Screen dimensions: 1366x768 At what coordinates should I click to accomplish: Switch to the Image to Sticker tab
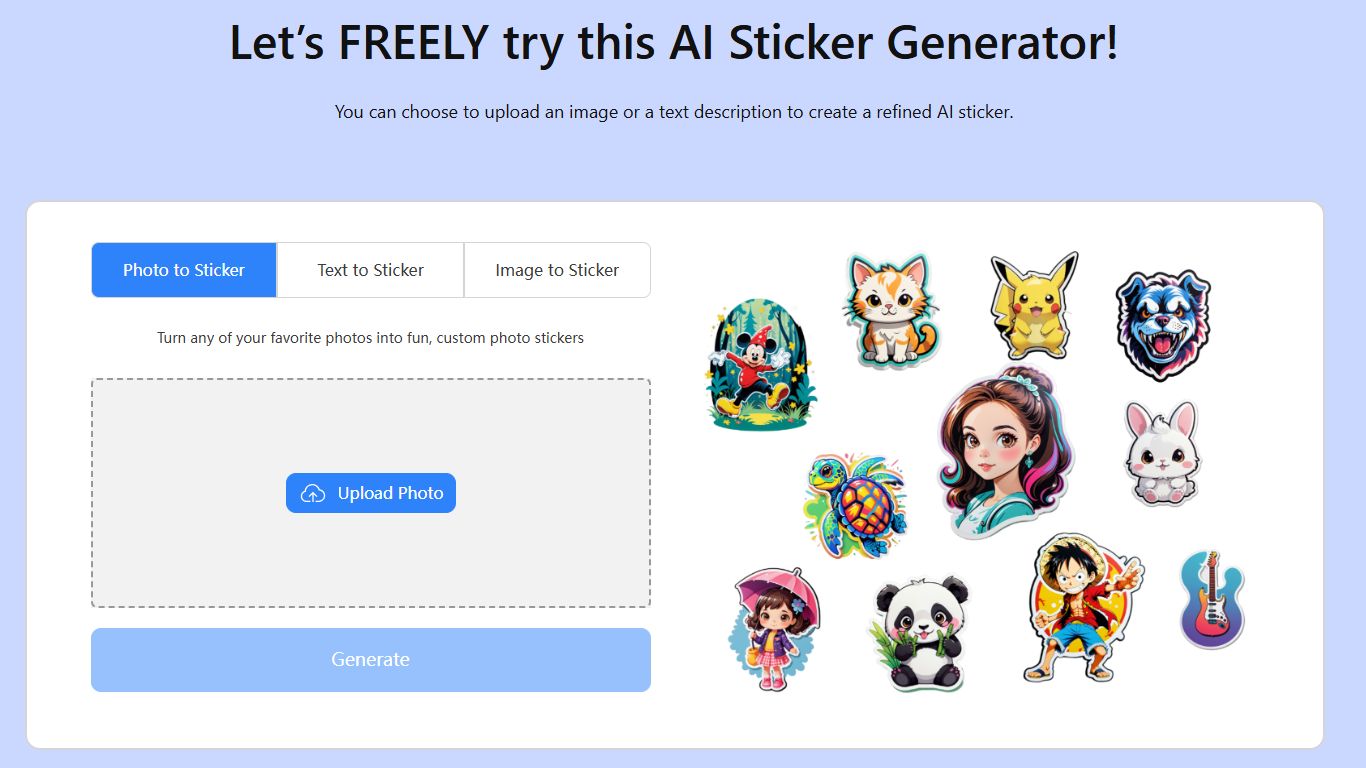557,269
